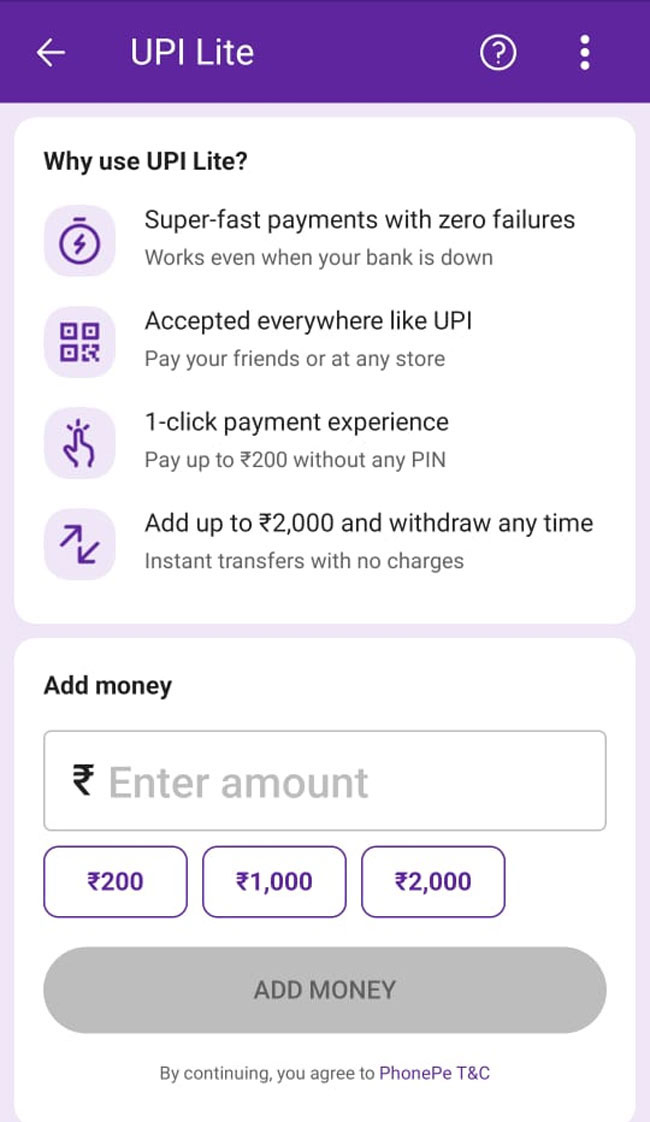Tap the UPI Lite header title
This screenshot has height=1122, width=650.
tap(192, 53)
